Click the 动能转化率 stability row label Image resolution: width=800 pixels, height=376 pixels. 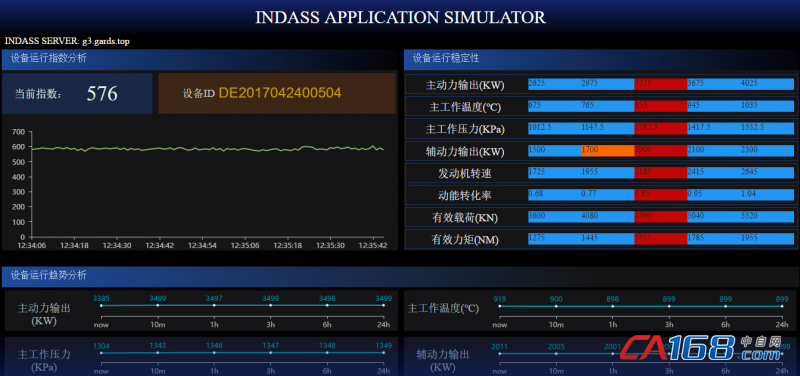pos(465,195)
